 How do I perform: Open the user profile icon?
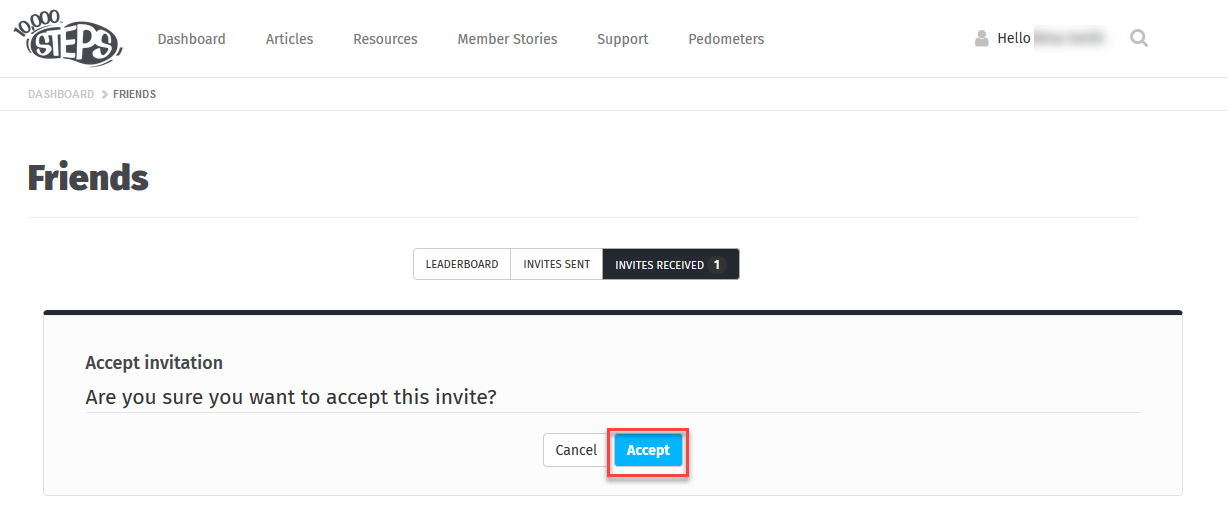(x=982, y=39)
